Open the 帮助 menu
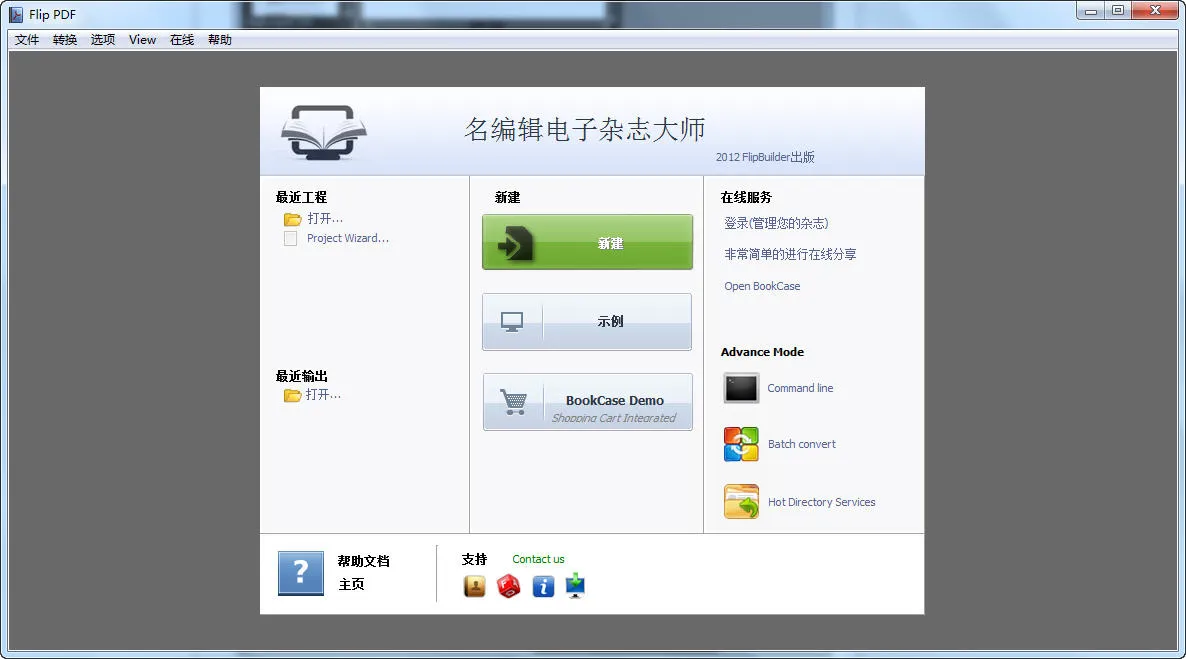 click(x=220, y=39)
